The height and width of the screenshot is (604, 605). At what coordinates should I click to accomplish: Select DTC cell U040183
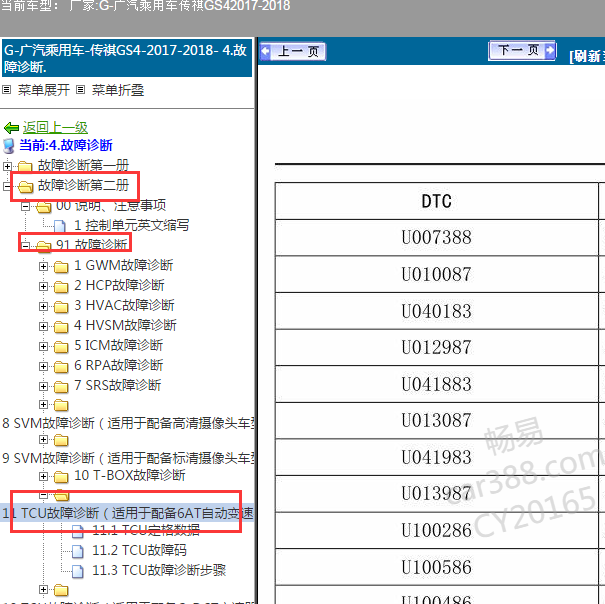436,311
